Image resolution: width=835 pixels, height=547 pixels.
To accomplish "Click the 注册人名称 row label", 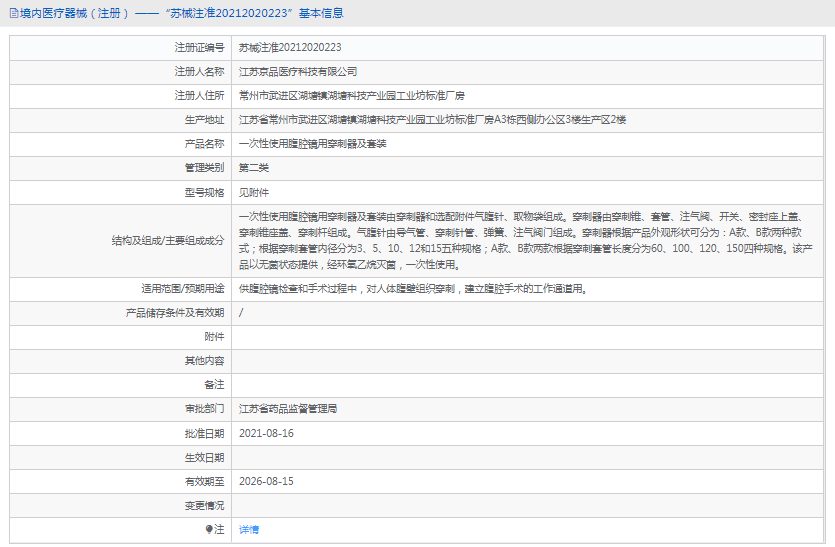I will click(200, 71).
